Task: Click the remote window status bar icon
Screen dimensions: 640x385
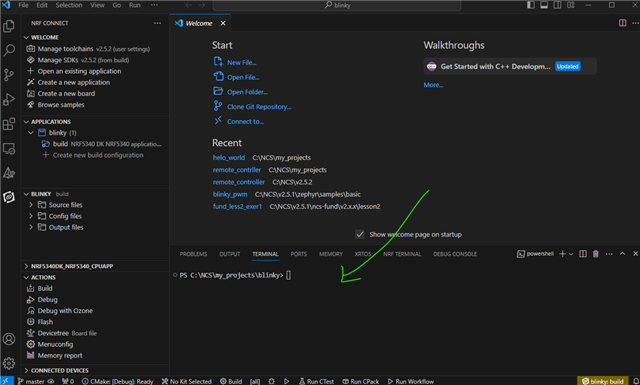Action: [6, 381]
